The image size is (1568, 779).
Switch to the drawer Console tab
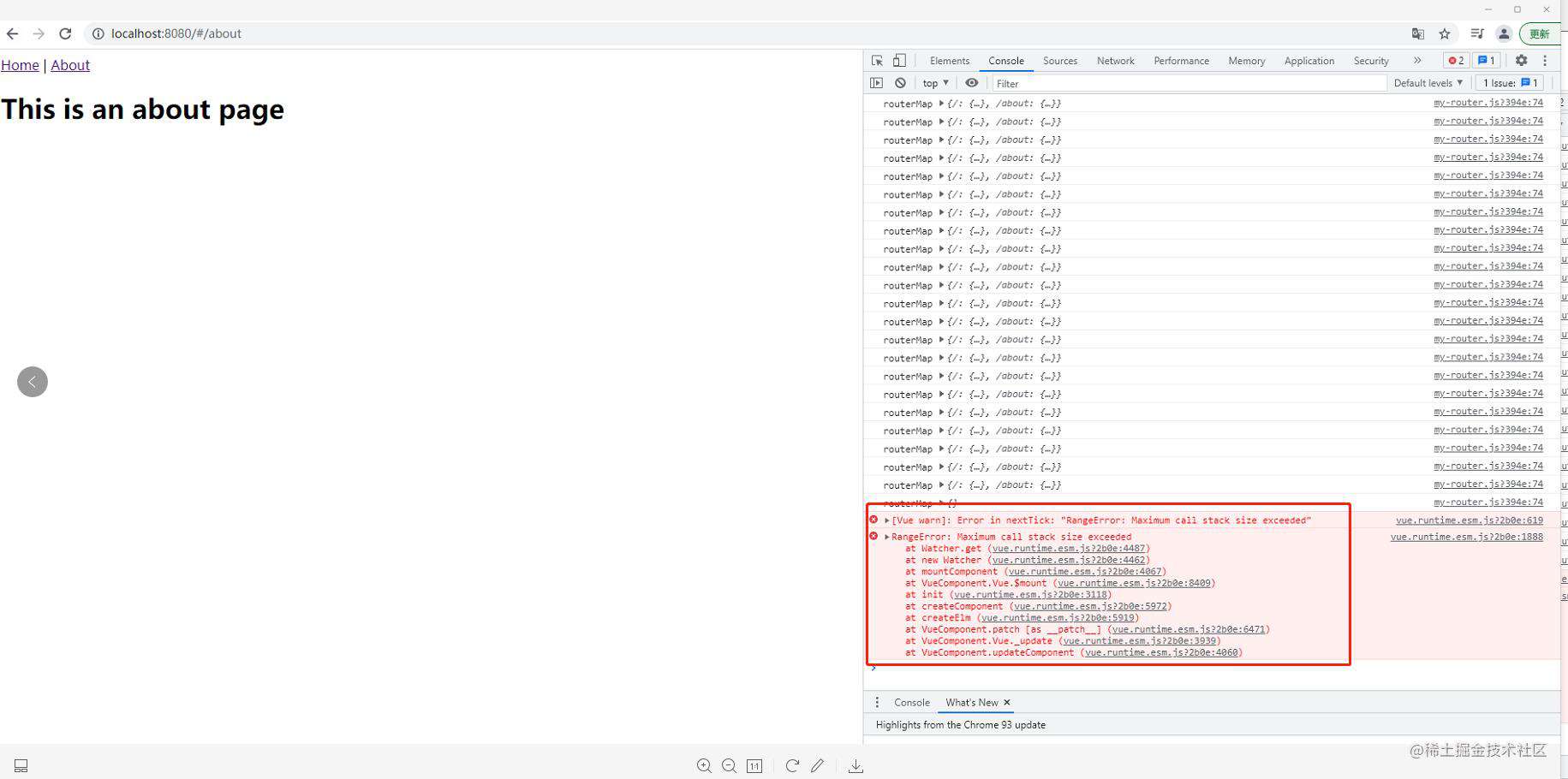[911, 702]
